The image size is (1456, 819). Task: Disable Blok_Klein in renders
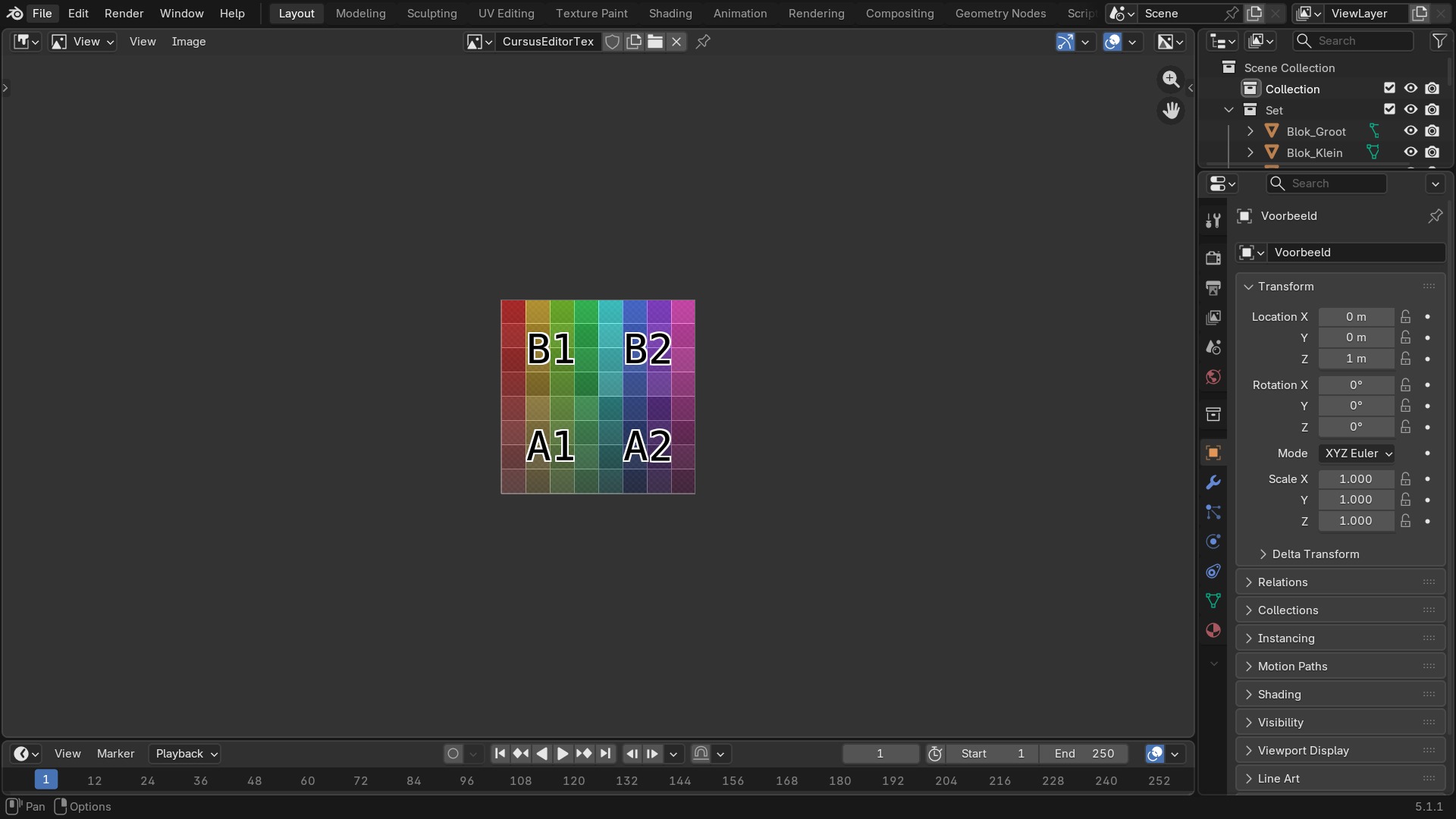click(1432, 152)
